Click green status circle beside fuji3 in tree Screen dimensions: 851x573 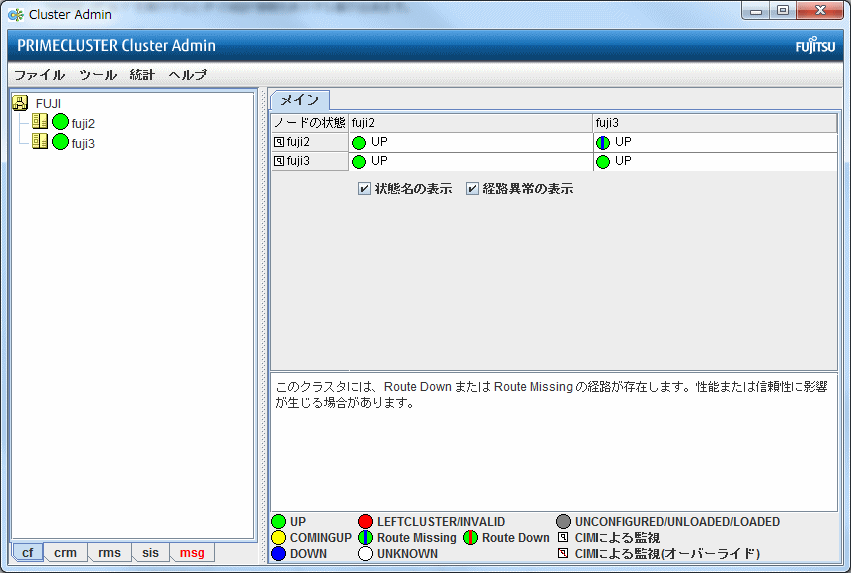[60, 142]
